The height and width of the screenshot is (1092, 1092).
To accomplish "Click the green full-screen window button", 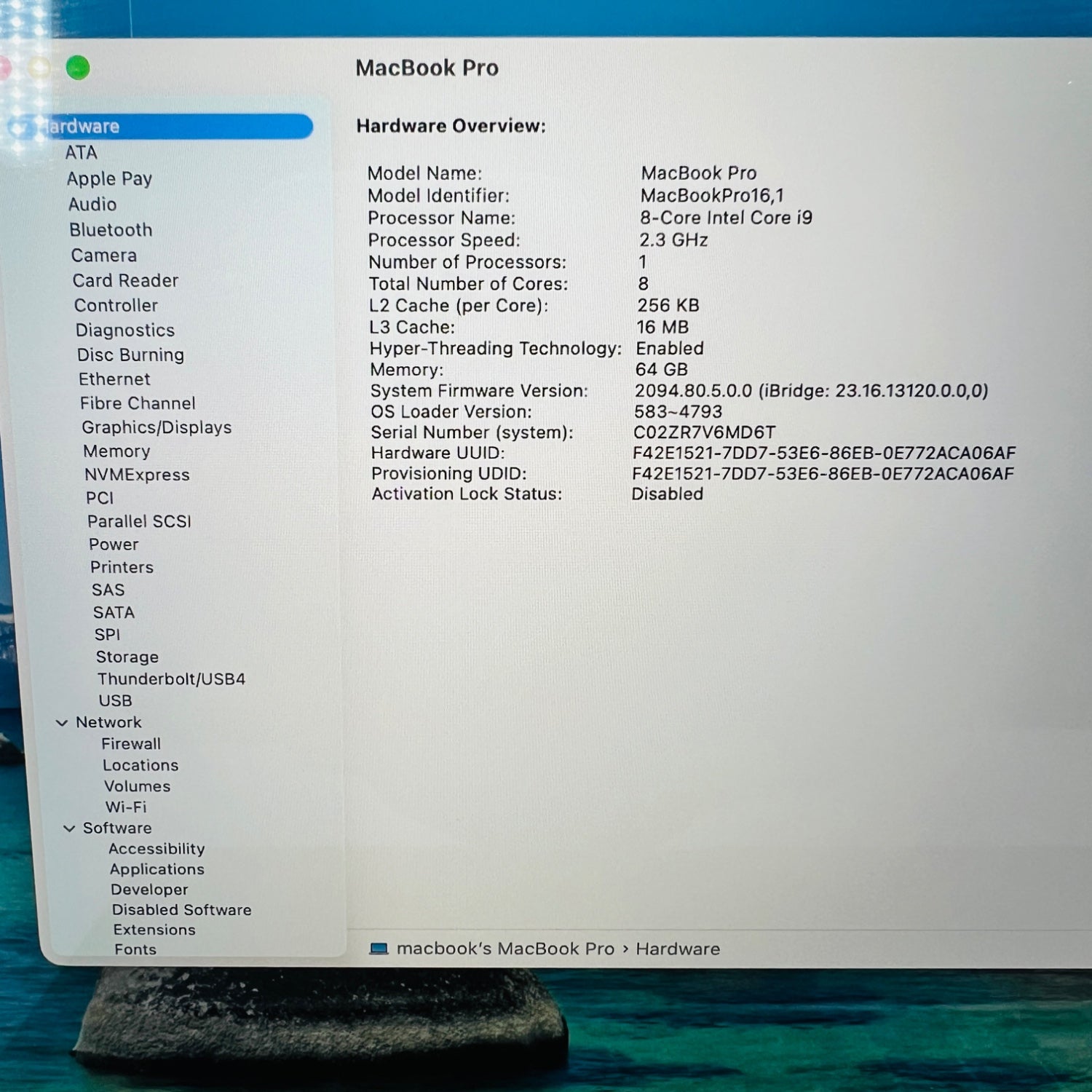I will (x=78, y=68).
